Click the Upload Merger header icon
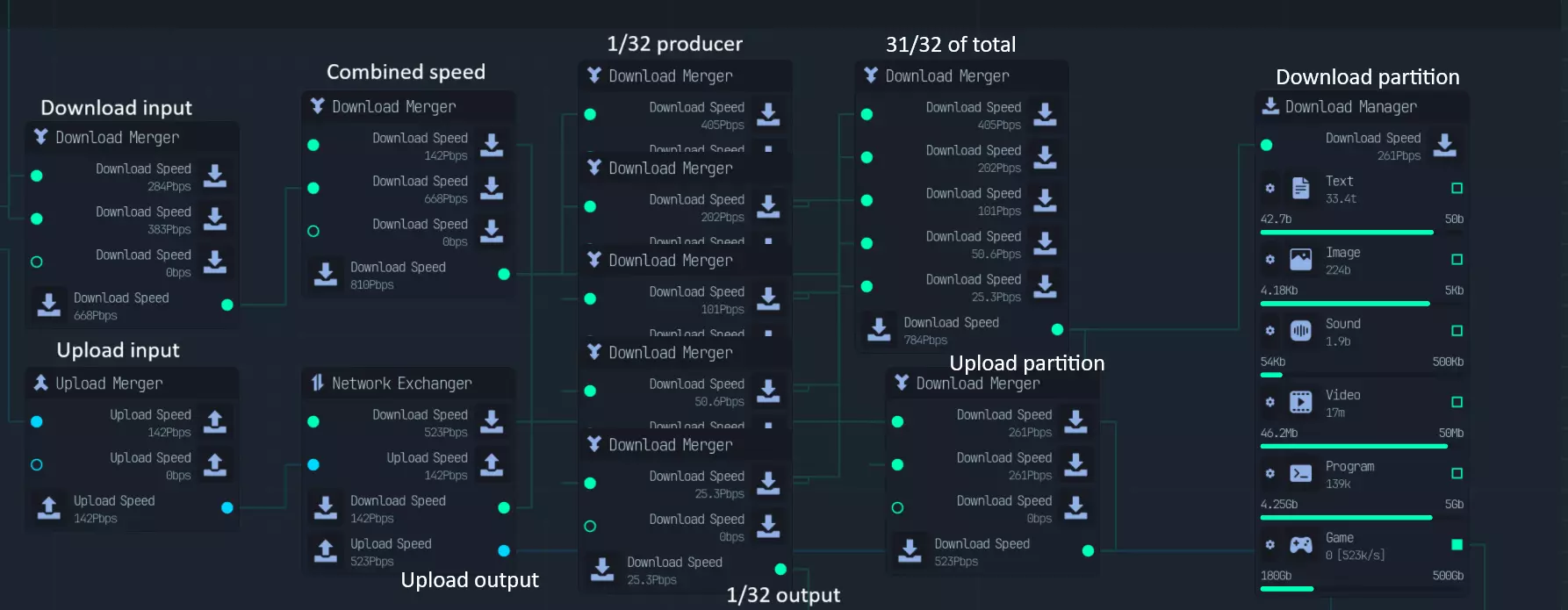The height and width of the screenshot is (610, 1568). (x=40, y=383)
